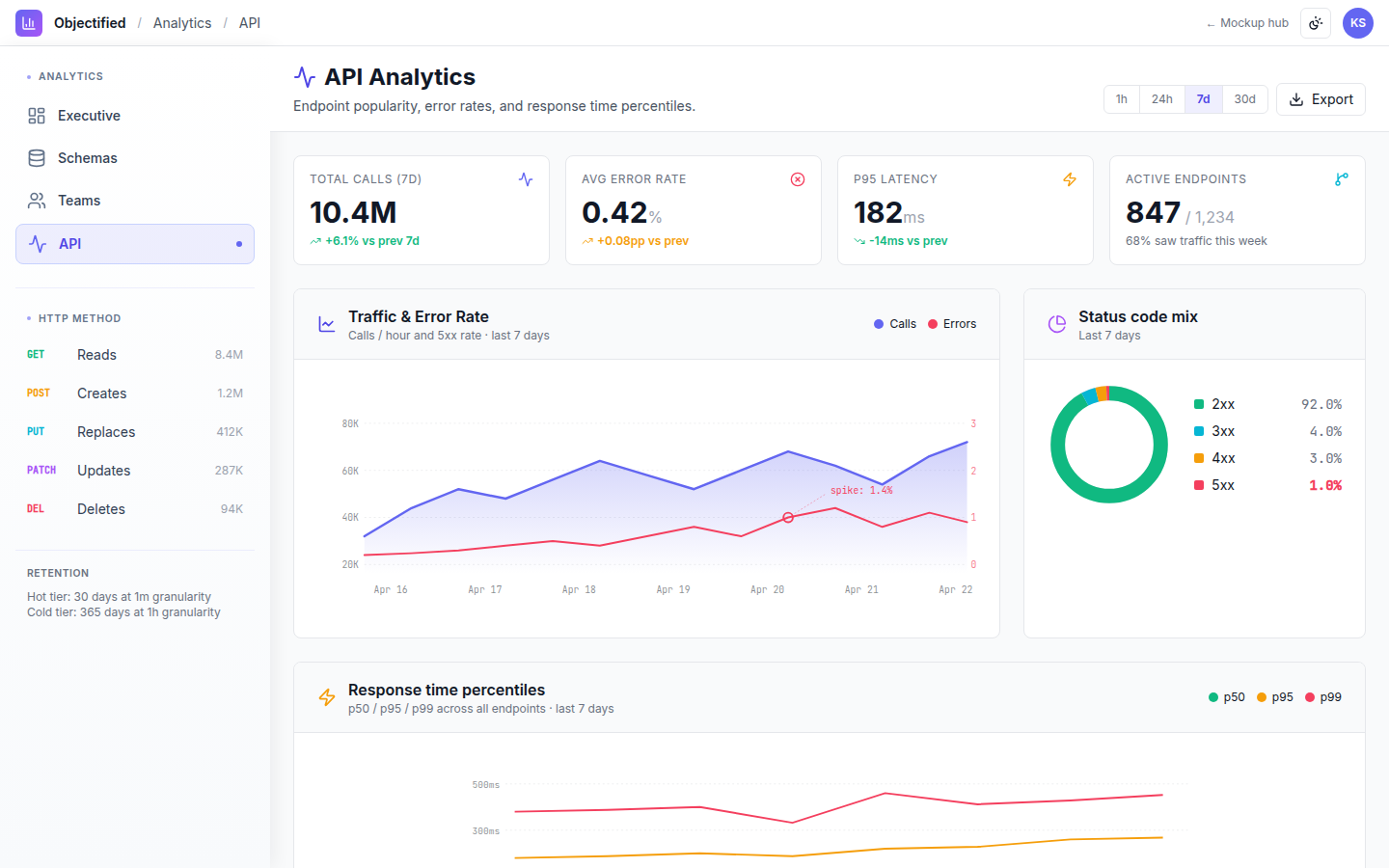Open the KS user avatar
This screenshot has width=1389, height=868.
[x=1358, y=23]
